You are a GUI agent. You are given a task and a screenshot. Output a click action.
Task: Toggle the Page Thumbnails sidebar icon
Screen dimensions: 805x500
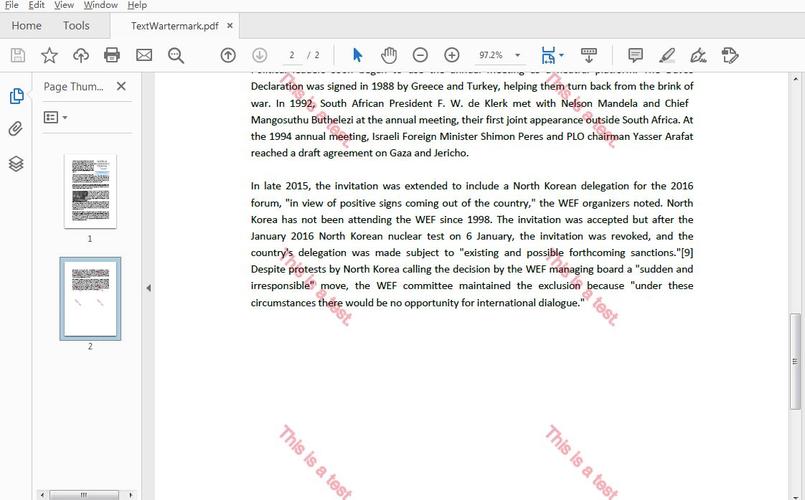(16, 96)
